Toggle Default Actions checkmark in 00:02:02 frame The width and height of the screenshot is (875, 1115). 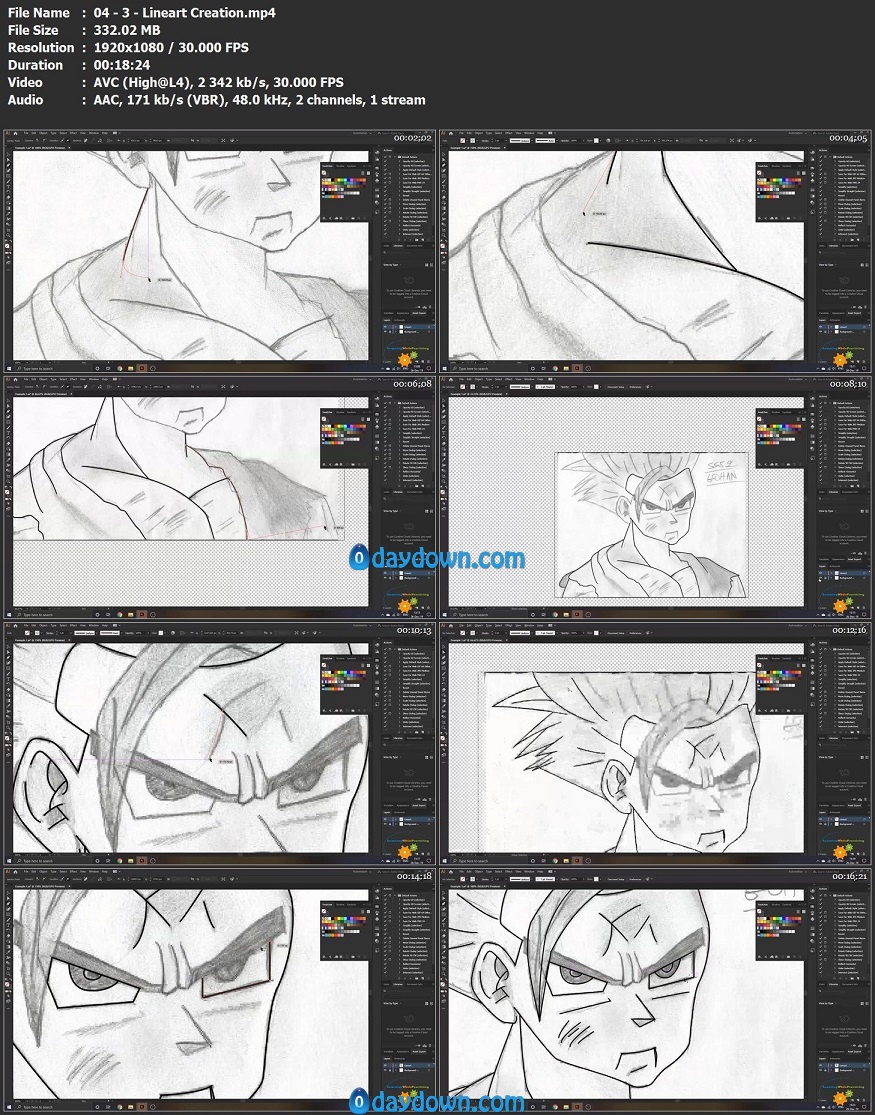point(386,157)
